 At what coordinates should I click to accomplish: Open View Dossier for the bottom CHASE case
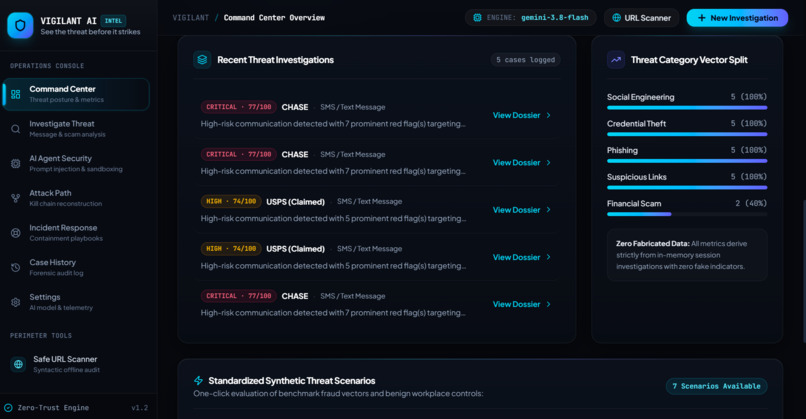[x=522, y=304]
